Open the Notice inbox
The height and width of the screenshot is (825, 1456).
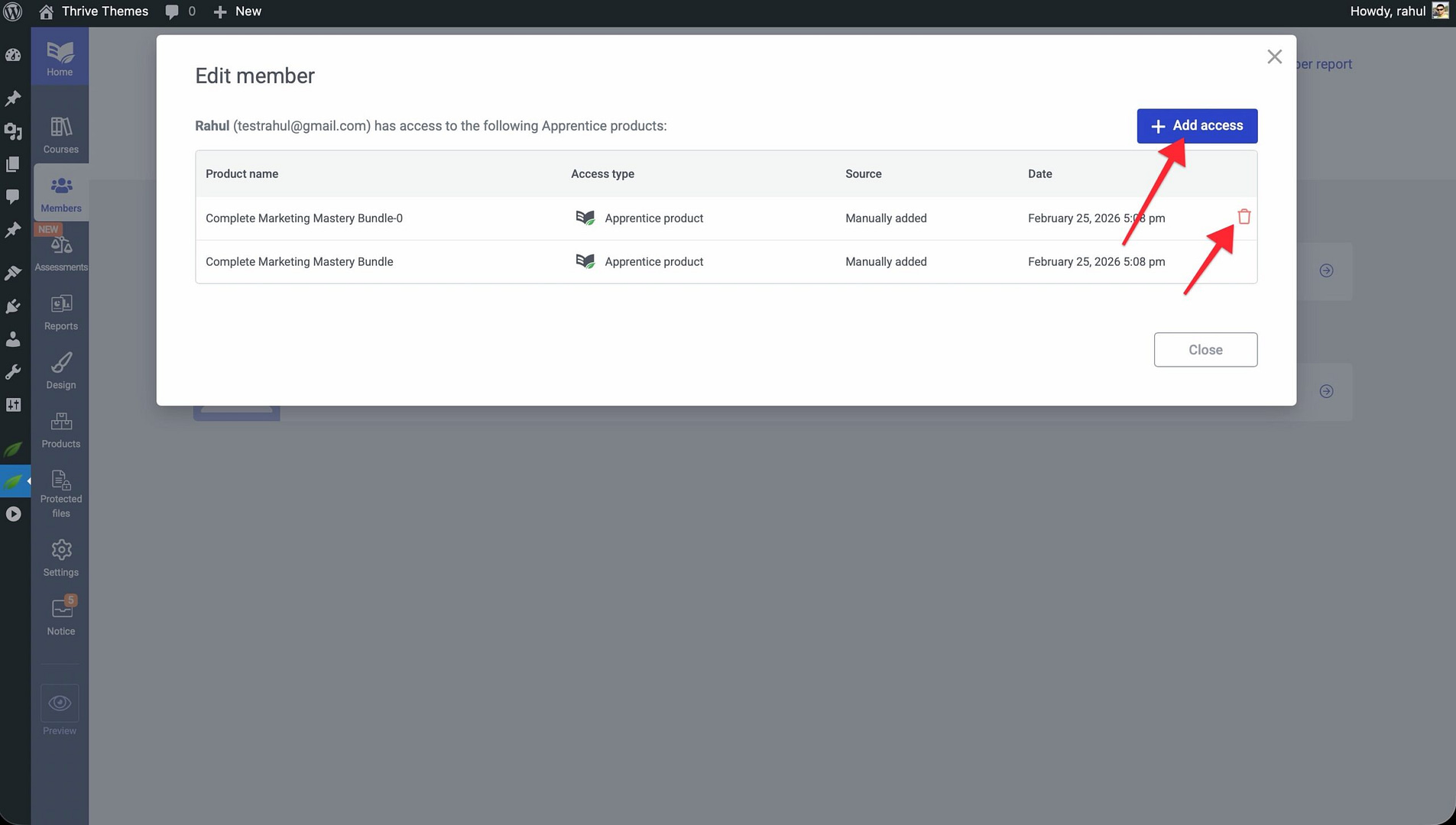click(x=60, y=617)
